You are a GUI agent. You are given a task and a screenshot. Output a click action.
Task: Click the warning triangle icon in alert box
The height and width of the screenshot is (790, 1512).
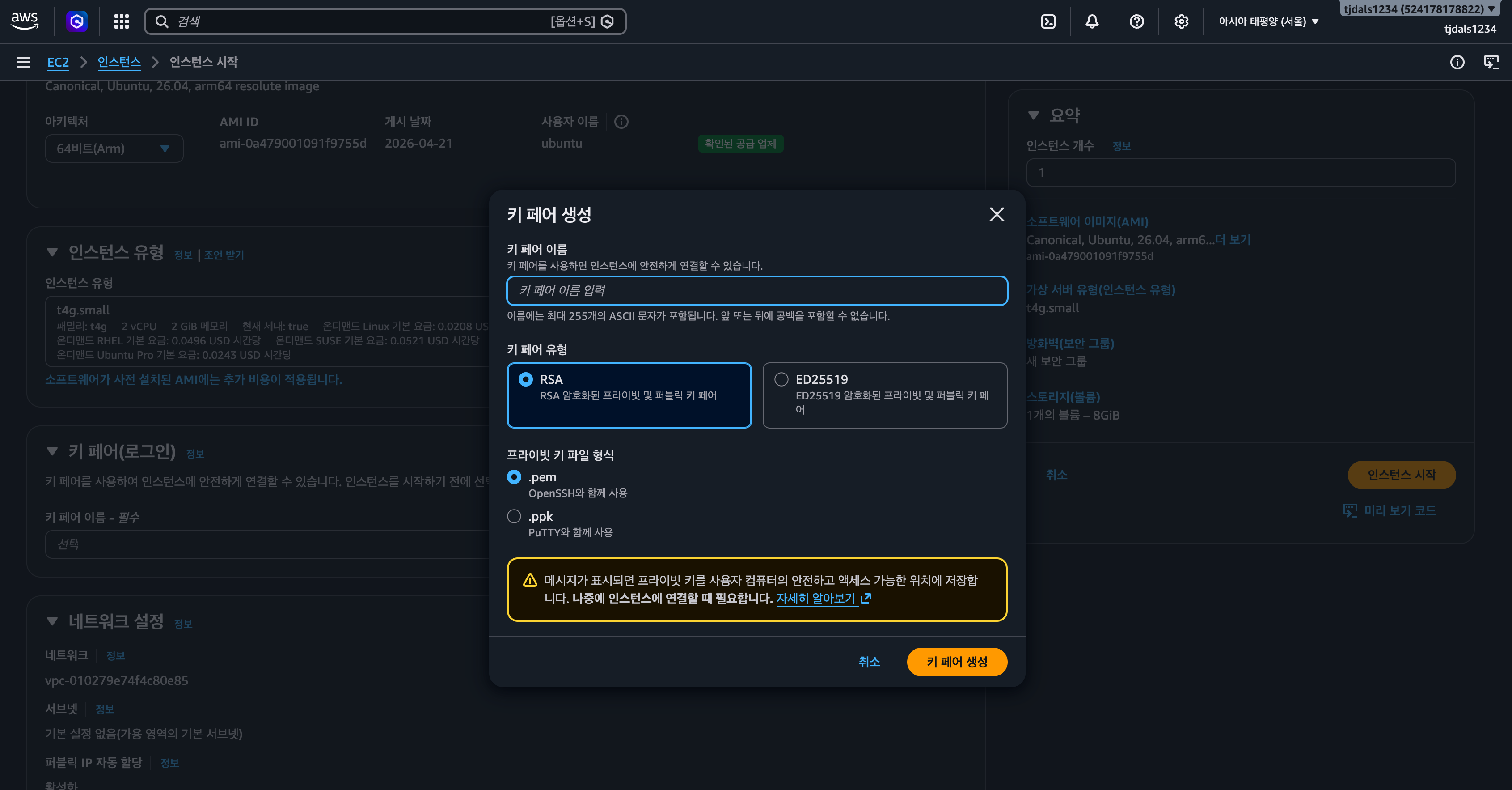[x=530, y=580]
